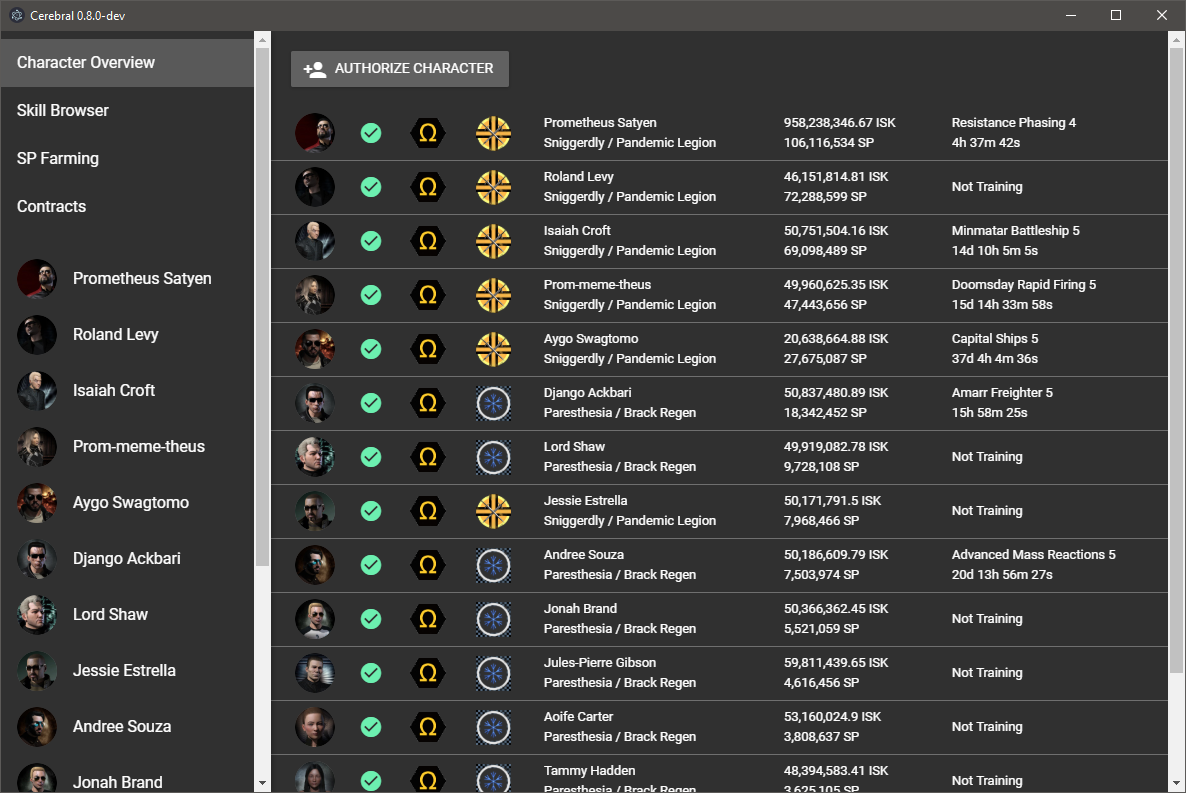Click Paresthesia corp logo for Jonah Brand
Image resolution: width=1186 pixels, height=793 pixels.
[x=493, y=619]
